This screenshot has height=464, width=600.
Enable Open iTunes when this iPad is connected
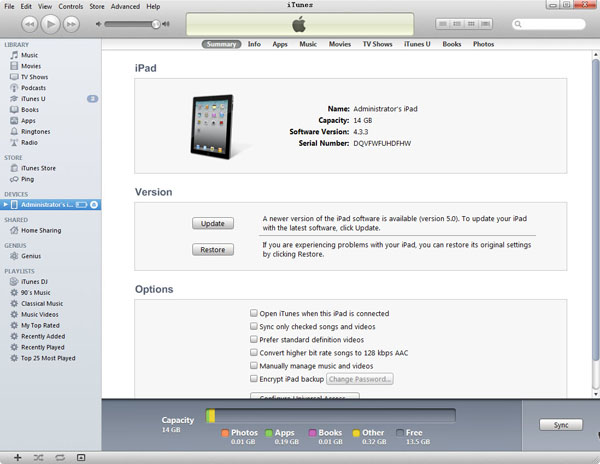[253, 313]
